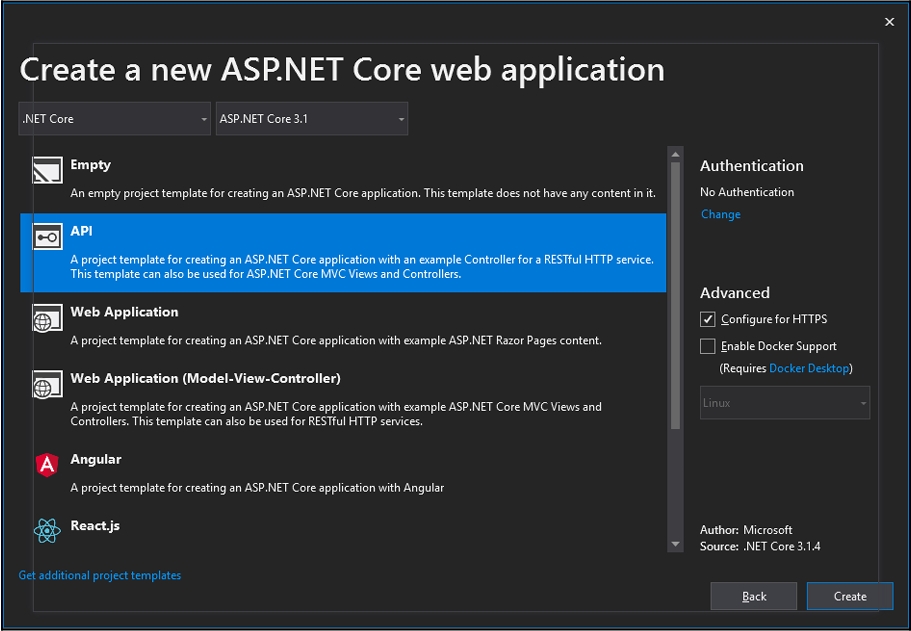
Task: Click the Model-View-Controller template icon
Action: (47, 386)
